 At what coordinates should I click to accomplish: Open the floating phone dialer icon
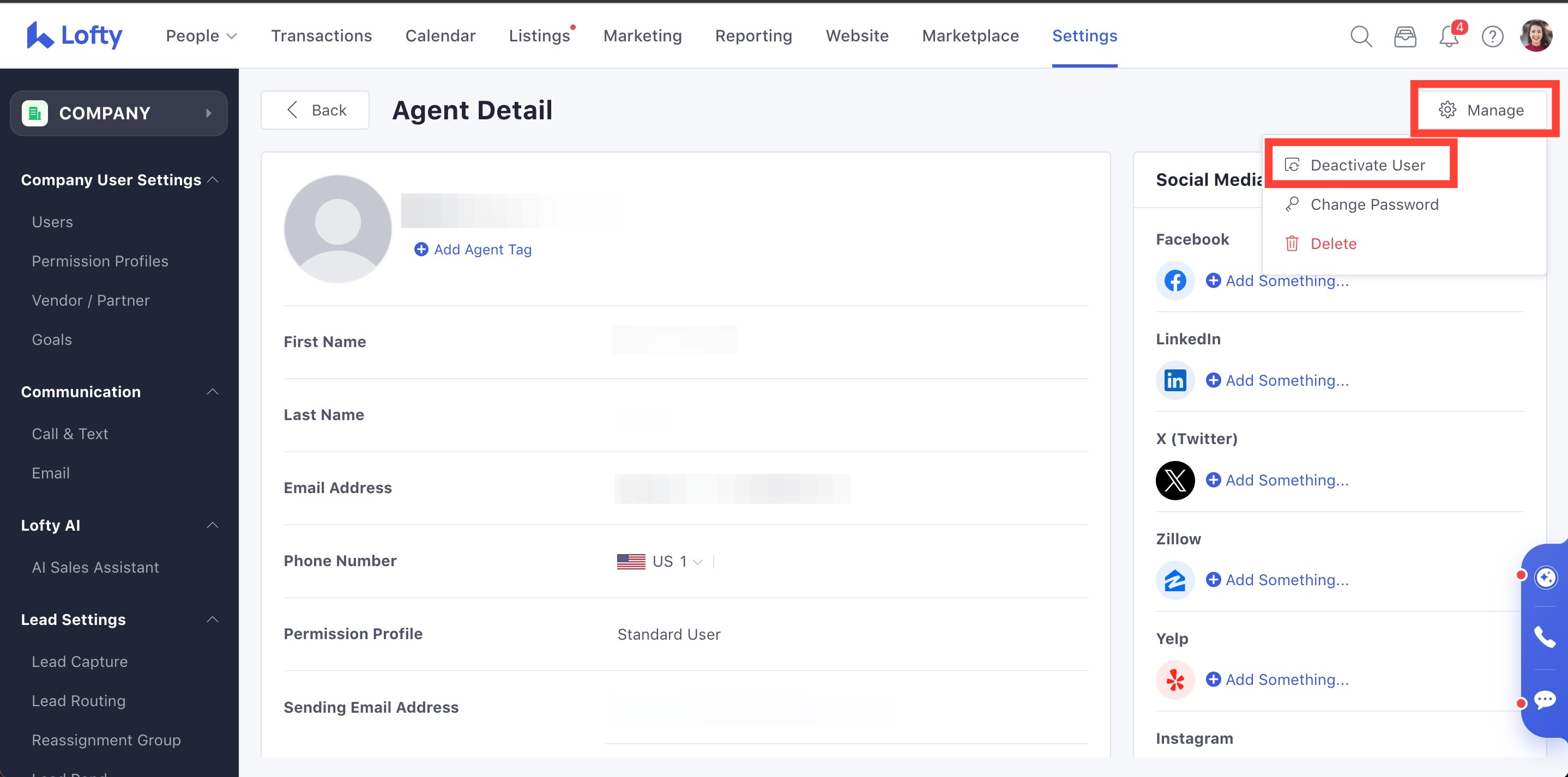tap(1544, 637)
